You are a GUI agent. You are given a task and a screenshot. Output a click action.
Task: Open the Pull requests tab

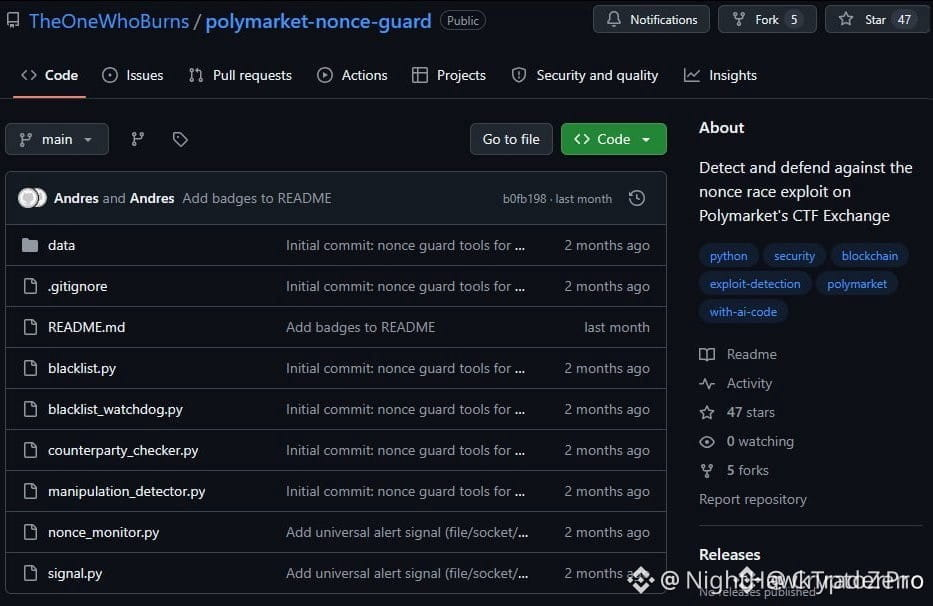coord(240,76)
